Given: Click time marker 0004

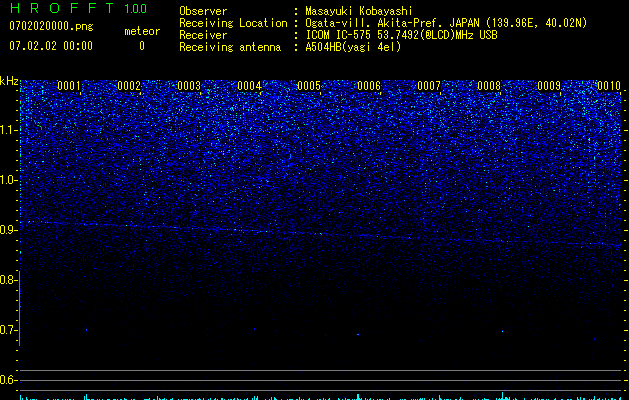Looking at the screenshot, I should (249, 86).
